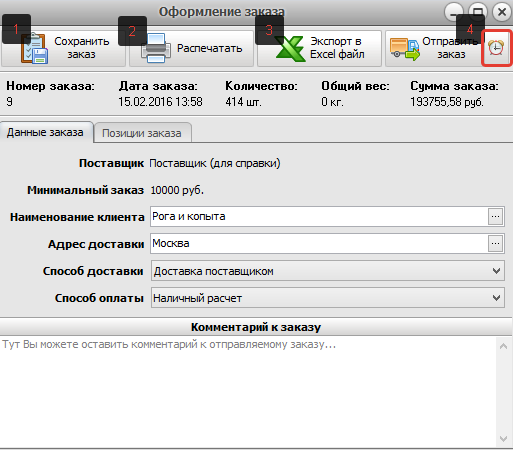Viewport: 513px width, 450px height.
Task: Click into the order comment text area
Action: point(248,392)
